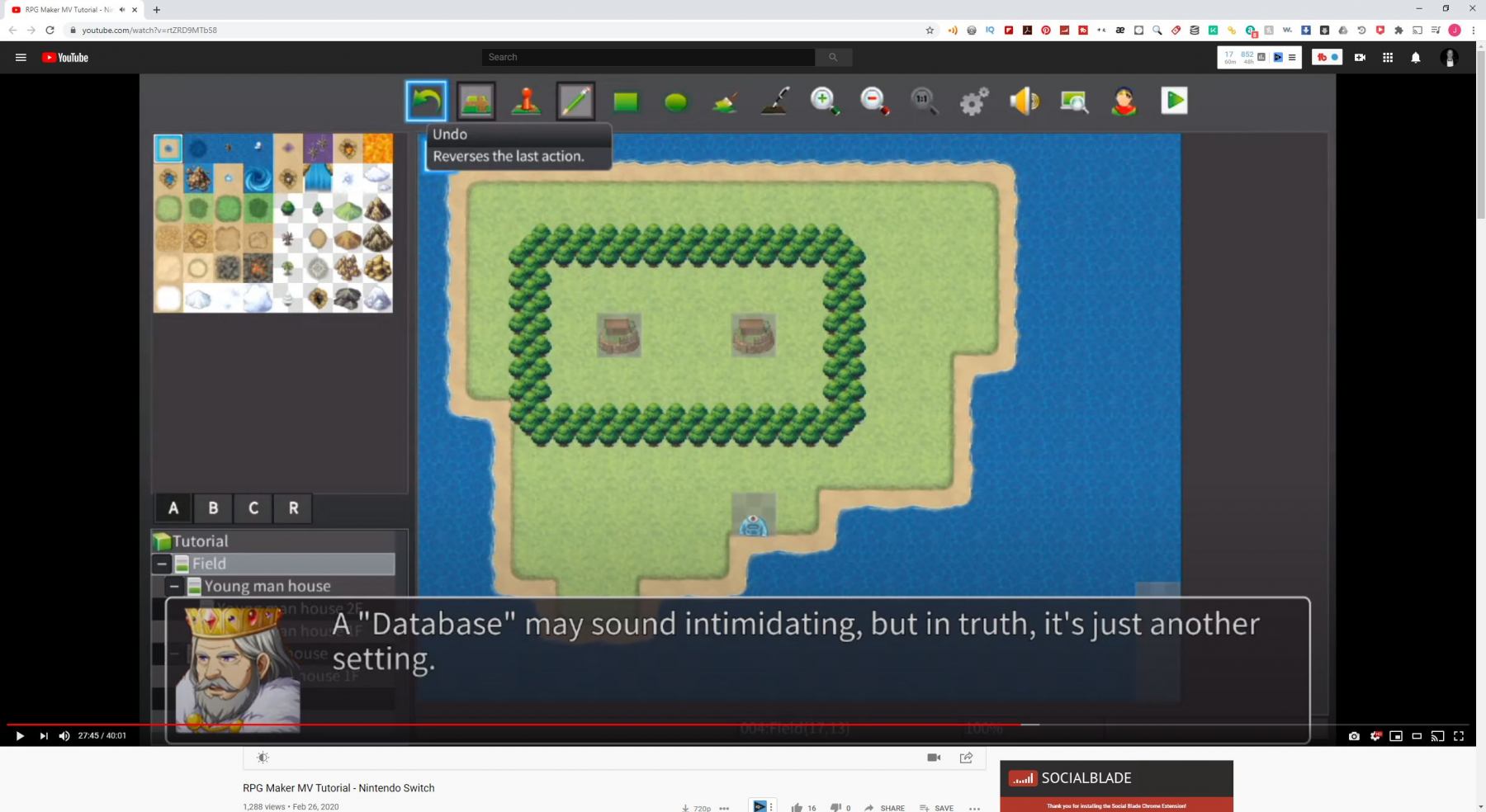The width and height of the screenshot is (1486, 812).
Task: Collapse the Young man house node
Action: pyautogui.click(x=174, y=587)
